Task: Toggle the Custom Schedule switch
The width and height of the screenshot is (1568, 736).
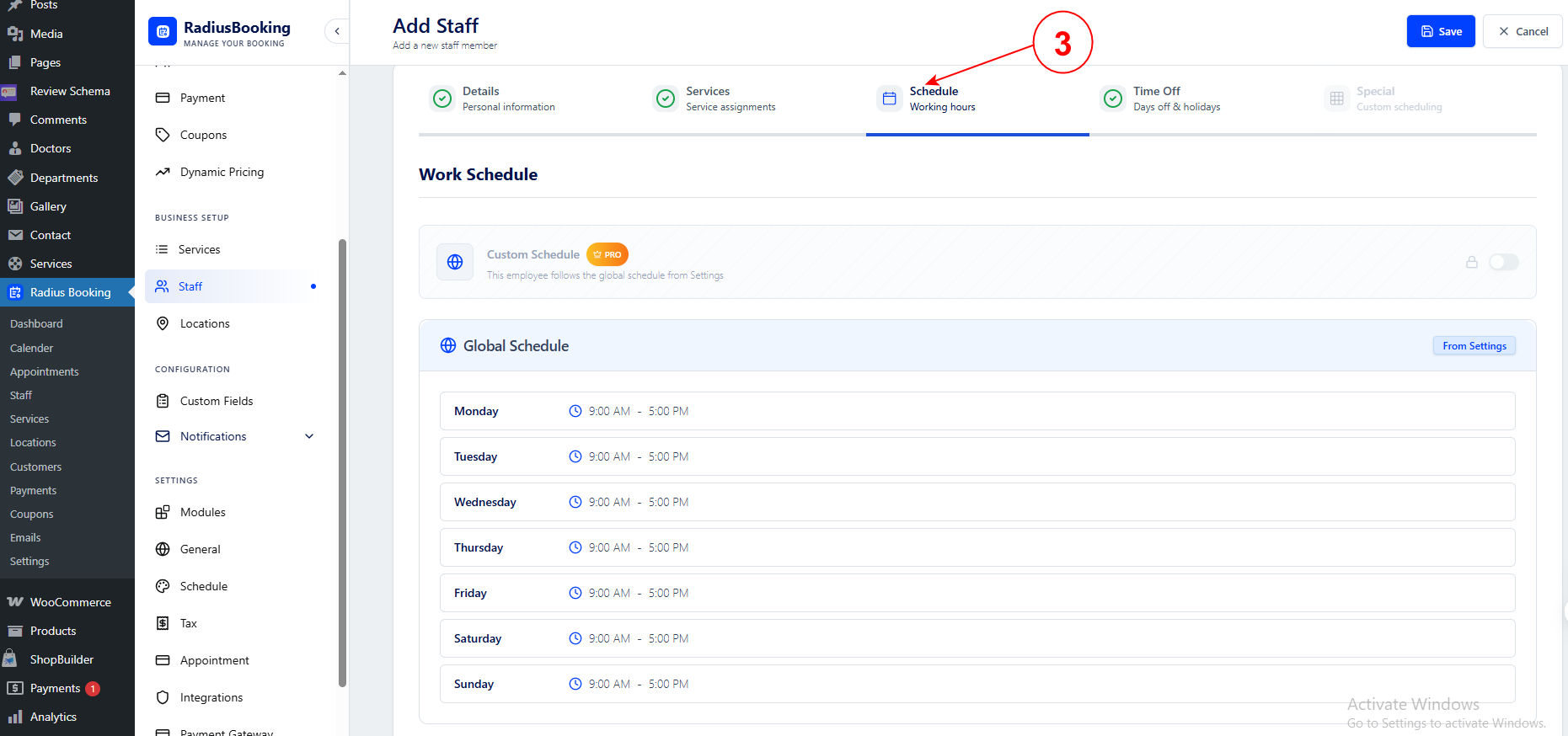Action: [1504, 262]
